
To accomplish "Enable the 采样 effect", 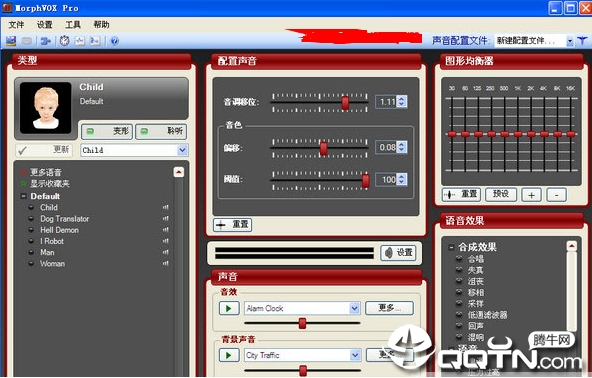I will [x=459, y=303].
